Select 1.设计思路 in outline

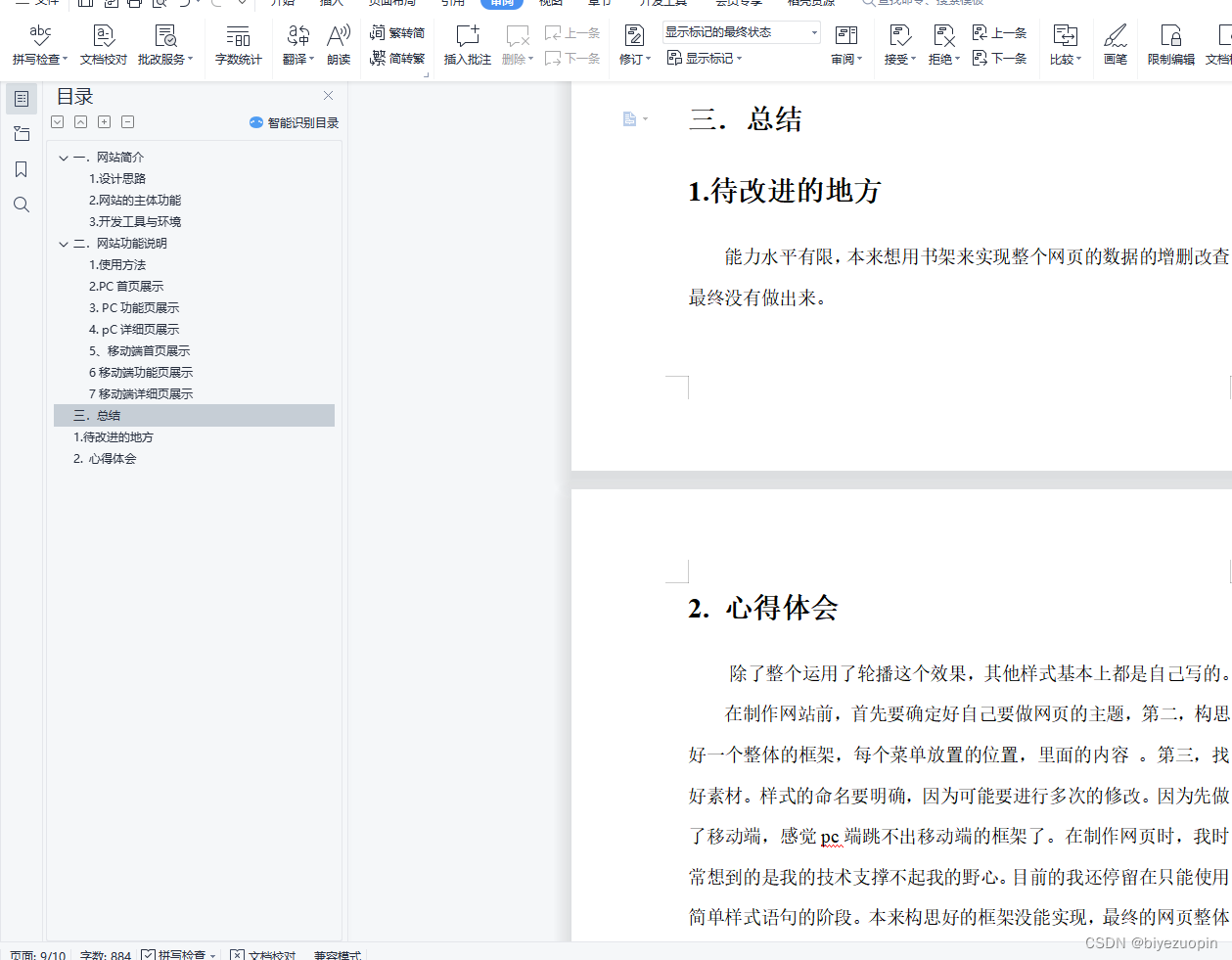click(x=117, y=179)
